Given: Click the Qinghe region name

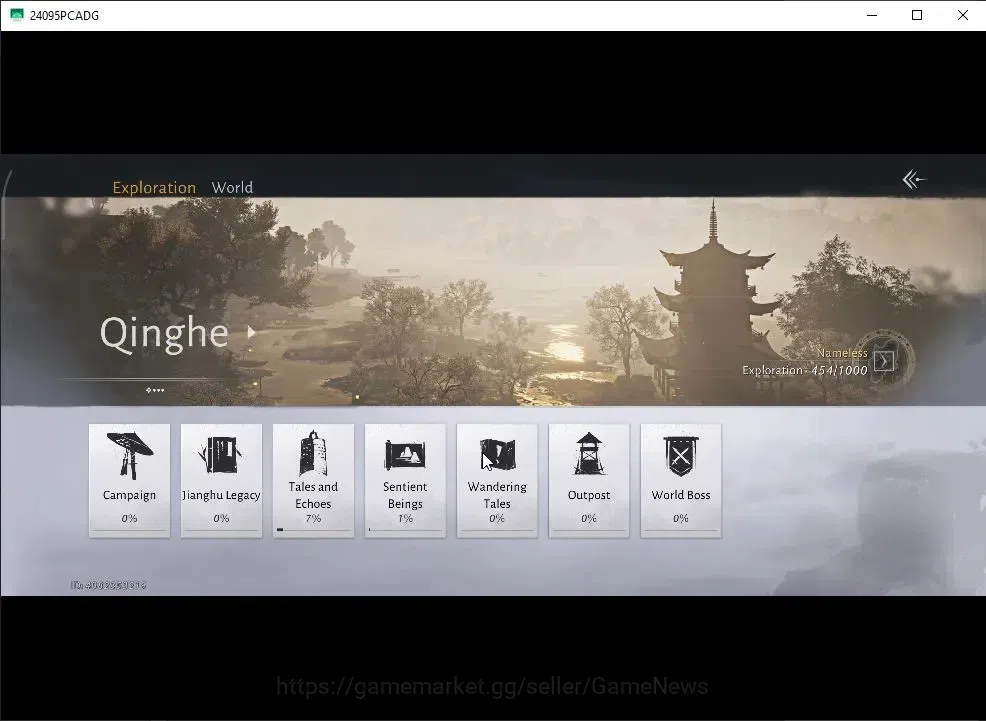Looking at the screenshot, I should (x=164, y=333).
